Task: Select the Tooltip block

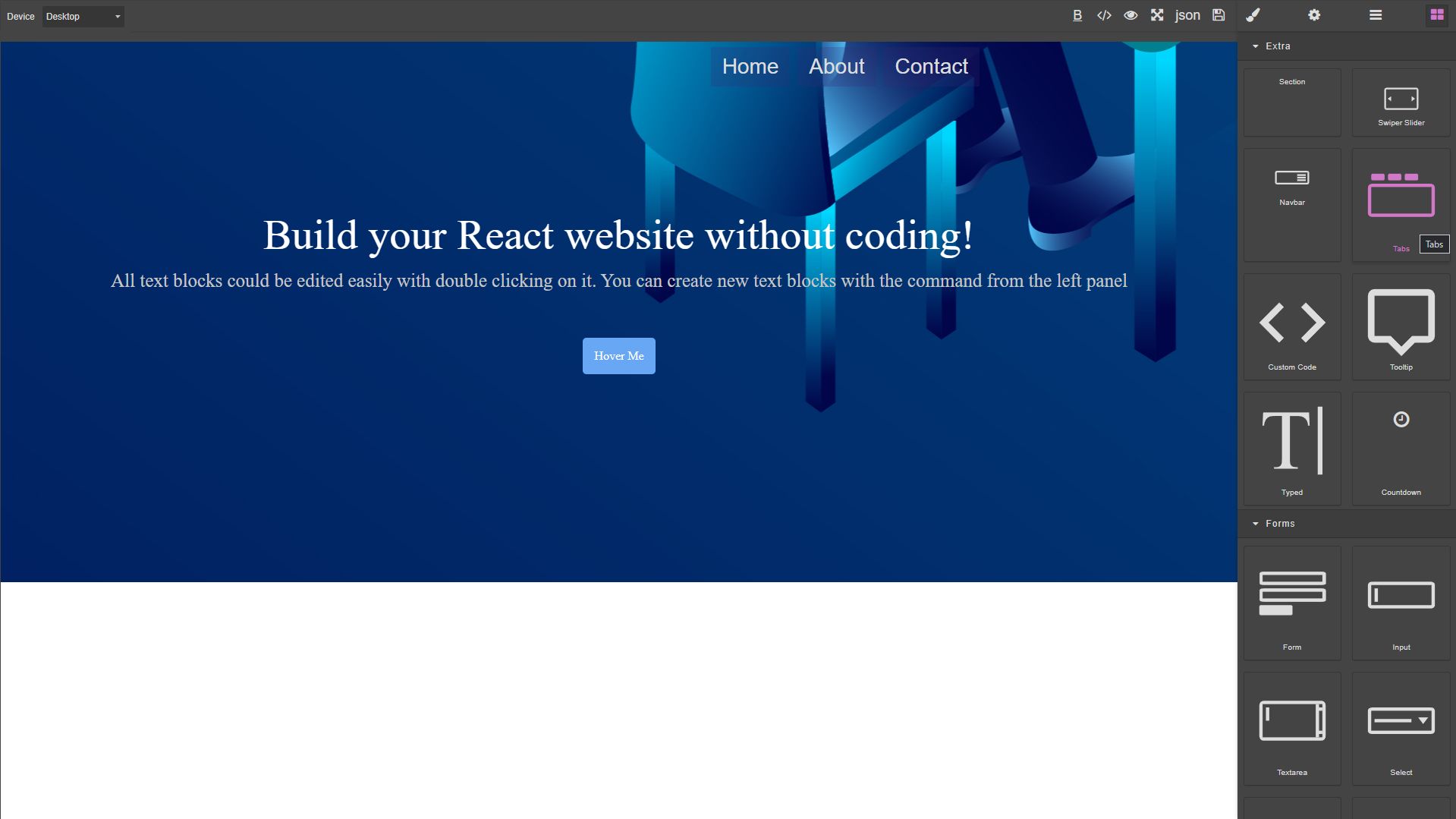Action: [x=1401, y=327]
